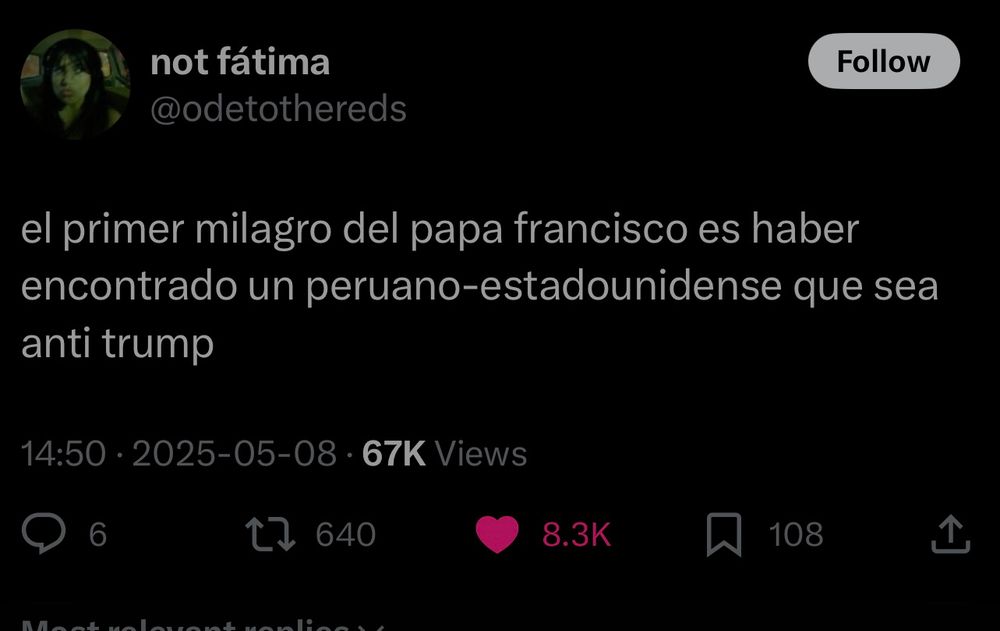Image resolution: width=1000 pixels, height=631 pixels.
Task: Click the 14:50 timestamp
Action: [63, 454]
